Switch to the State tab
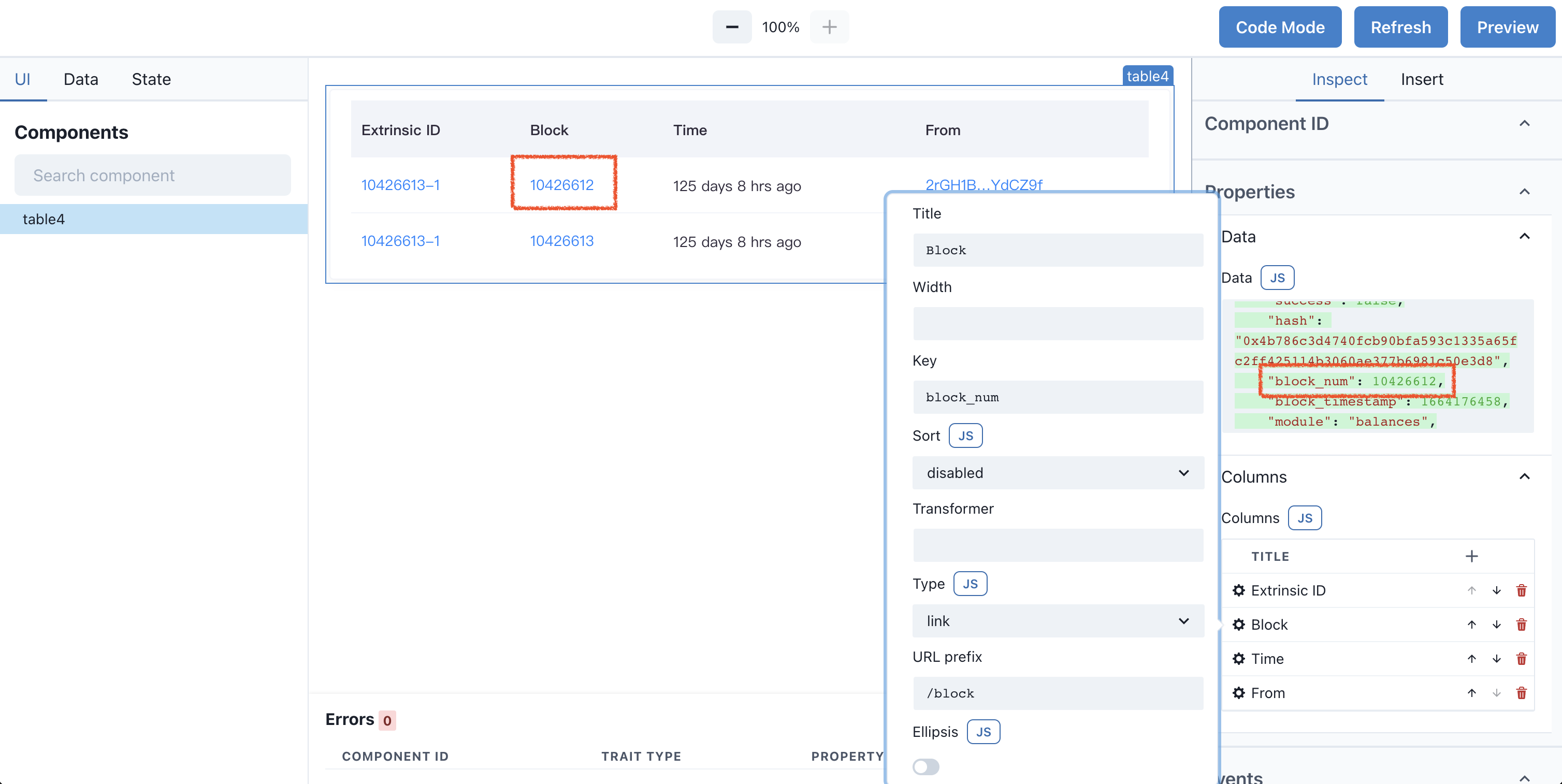This screenshot has width=1562, height=784. pos(151,79)
